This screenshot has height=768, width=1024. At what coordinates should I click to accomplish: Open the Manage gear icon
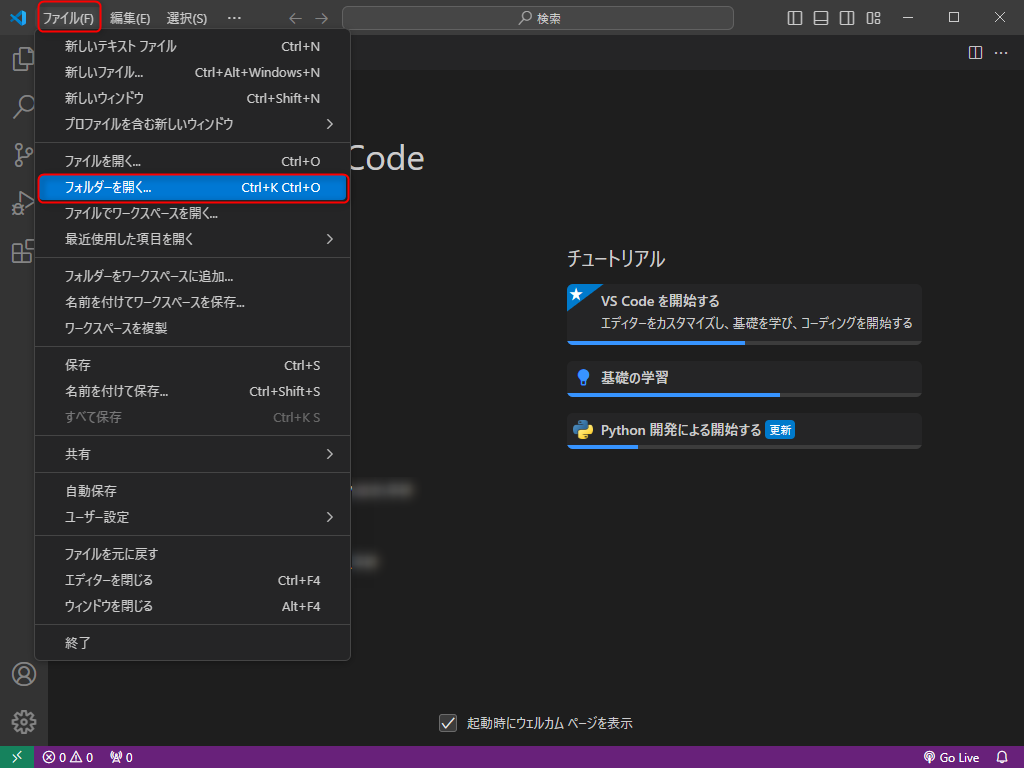pos(23,721)
